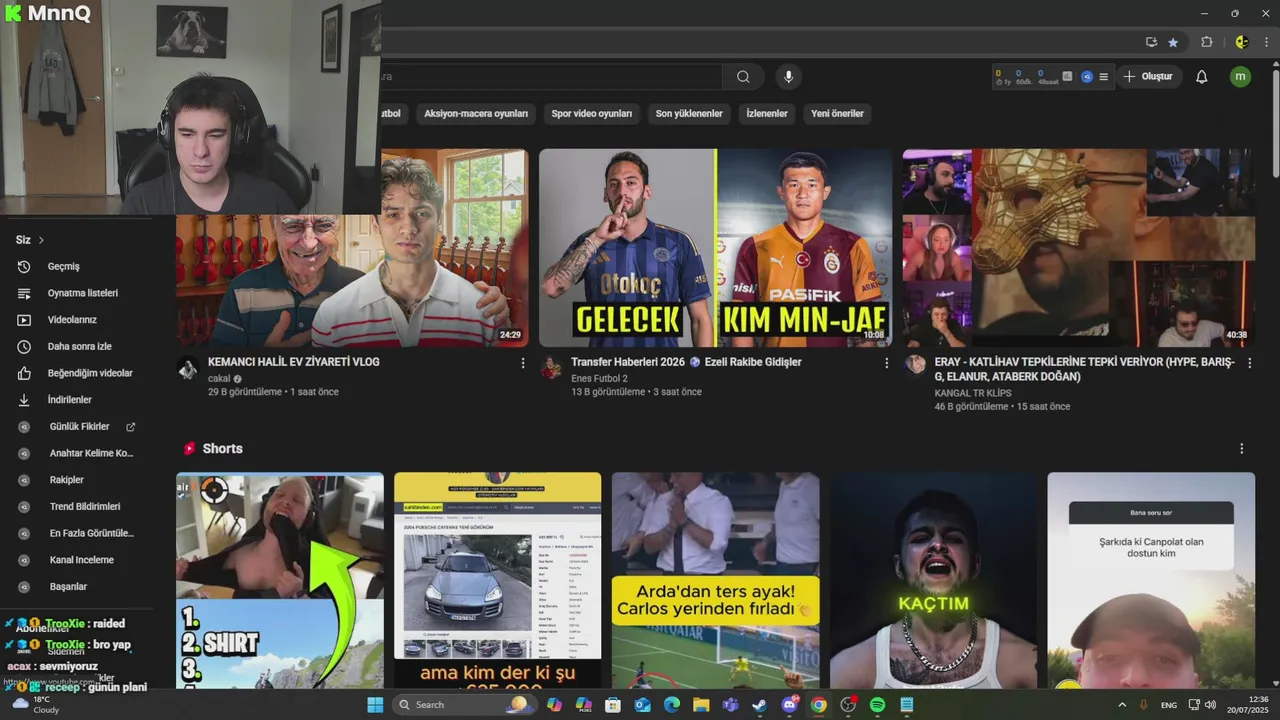Open Windows Start menu
This screenshot has height=720, width=1280.
click(375, 705)
